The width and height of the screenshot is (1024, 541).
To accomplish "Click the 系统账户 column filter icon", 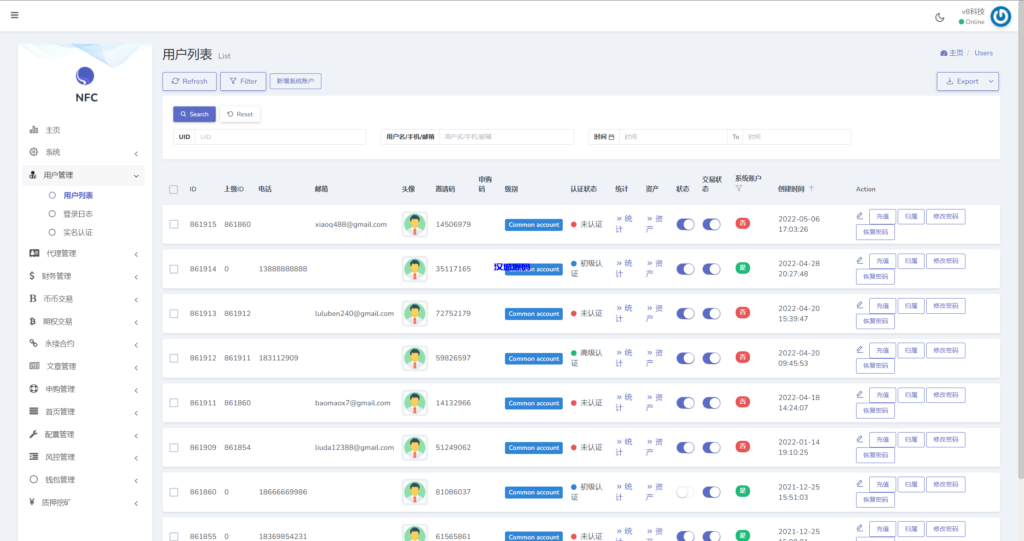I will click(739, 188).
